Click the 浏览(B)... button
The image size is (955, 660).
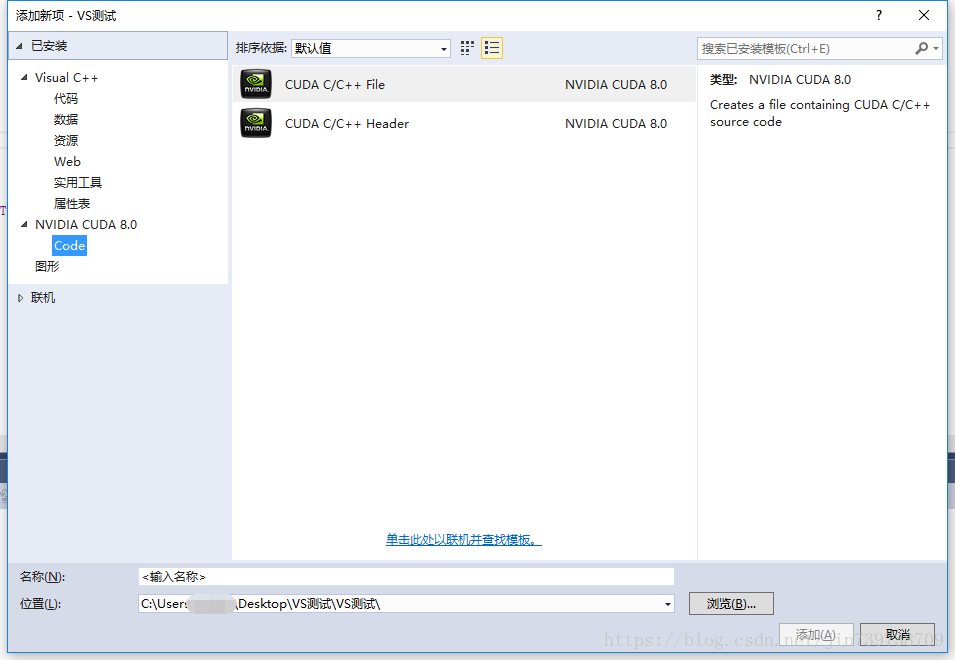coord(731,604)
